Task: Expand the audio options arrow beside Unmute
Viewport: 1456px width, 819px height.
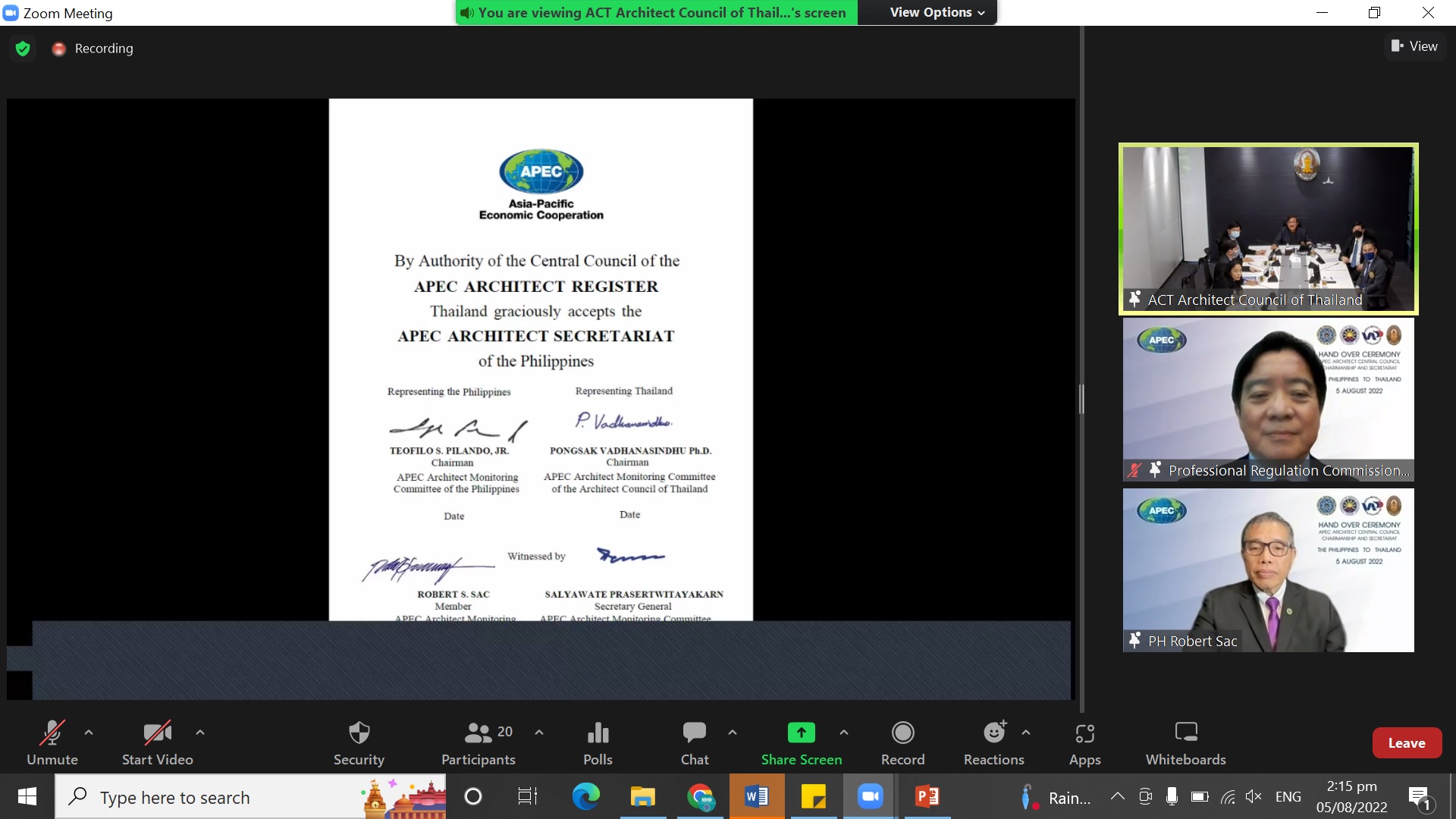Action: point(89,733)
